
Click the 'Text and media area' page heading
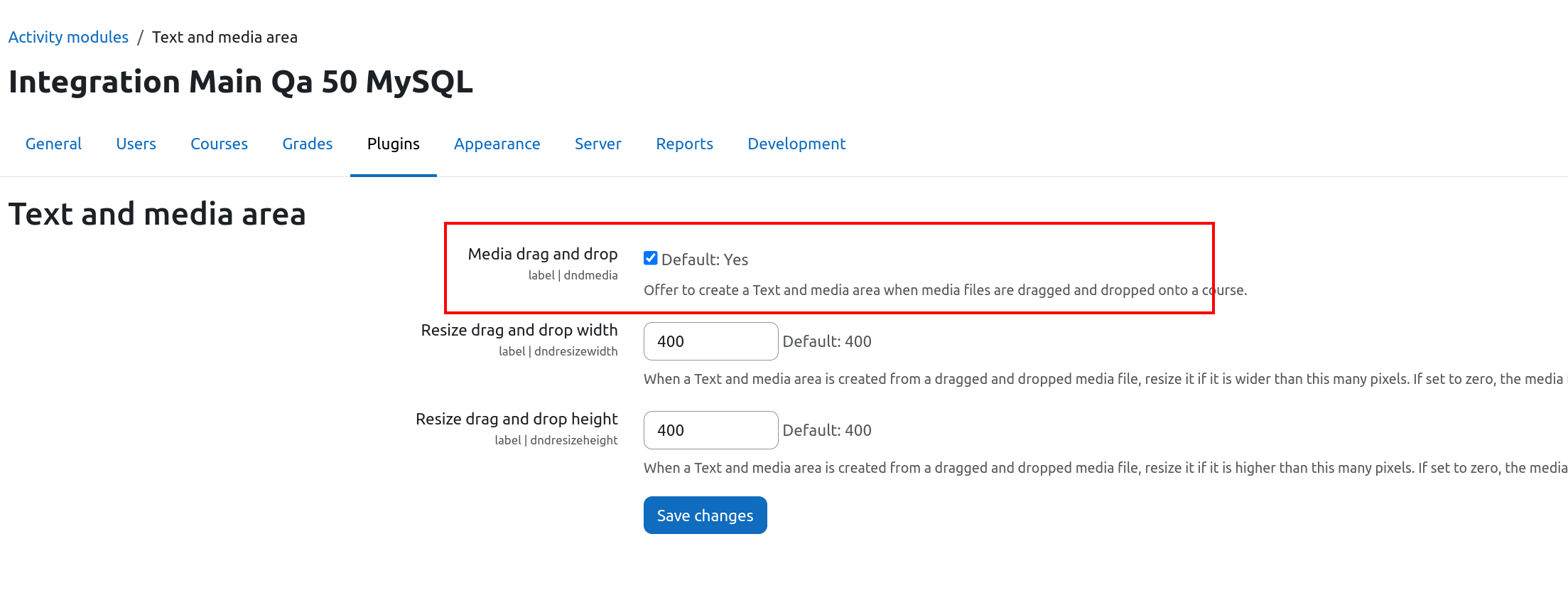157,214
